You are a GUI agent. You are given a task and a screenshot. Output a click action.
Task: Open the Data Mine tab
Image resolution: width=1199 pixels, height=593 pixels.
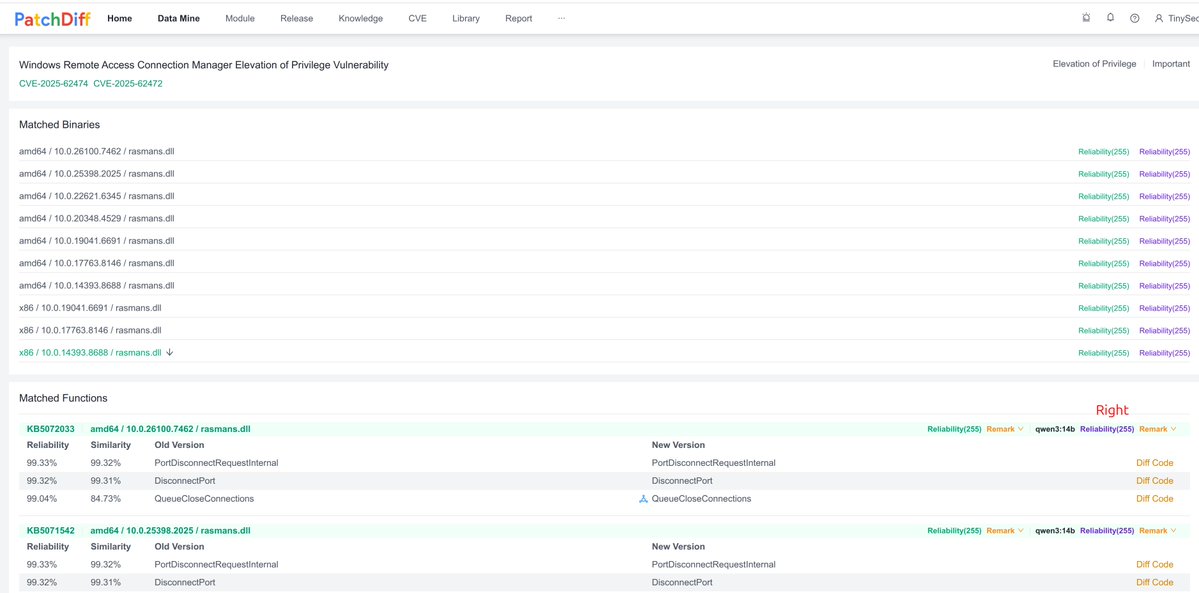[x=179, y=18]
